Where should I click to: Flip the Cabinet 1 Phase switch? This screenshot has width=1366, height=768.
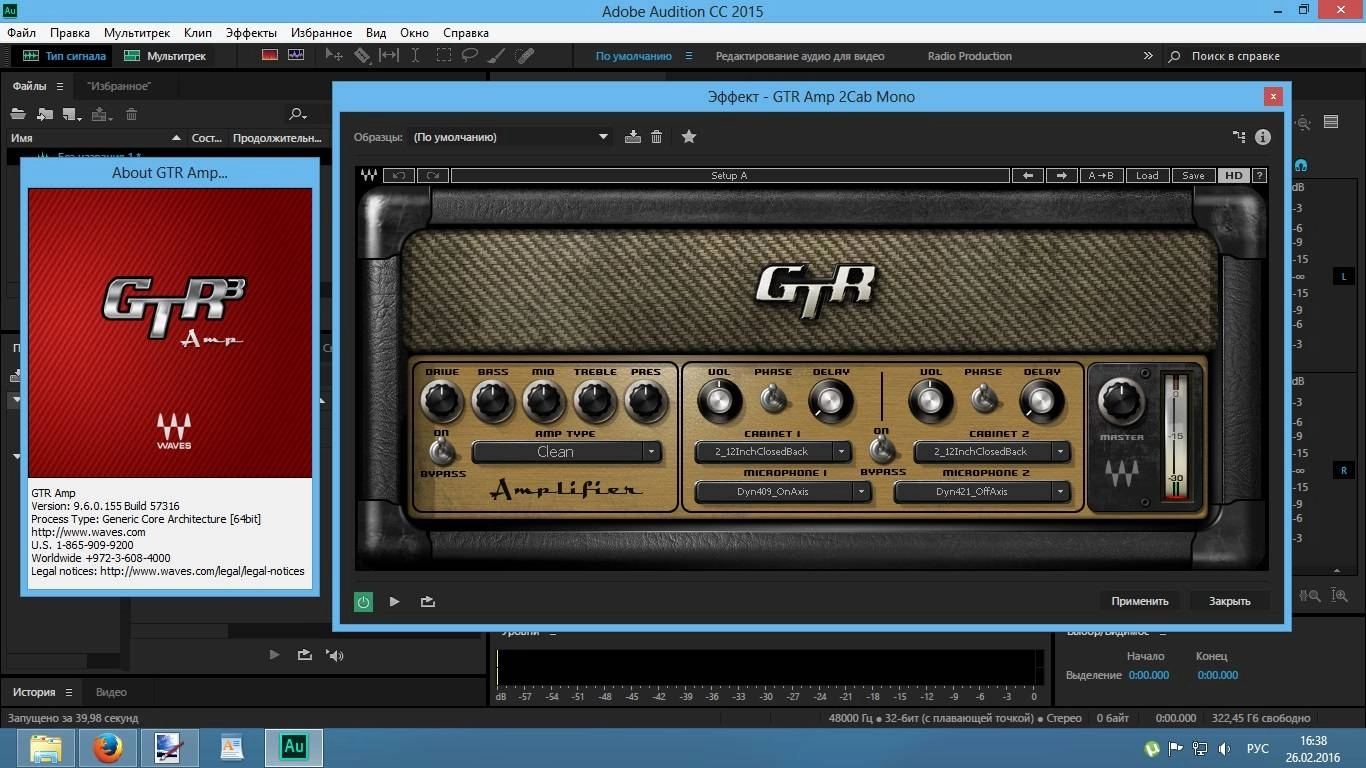tap(772, 400)
